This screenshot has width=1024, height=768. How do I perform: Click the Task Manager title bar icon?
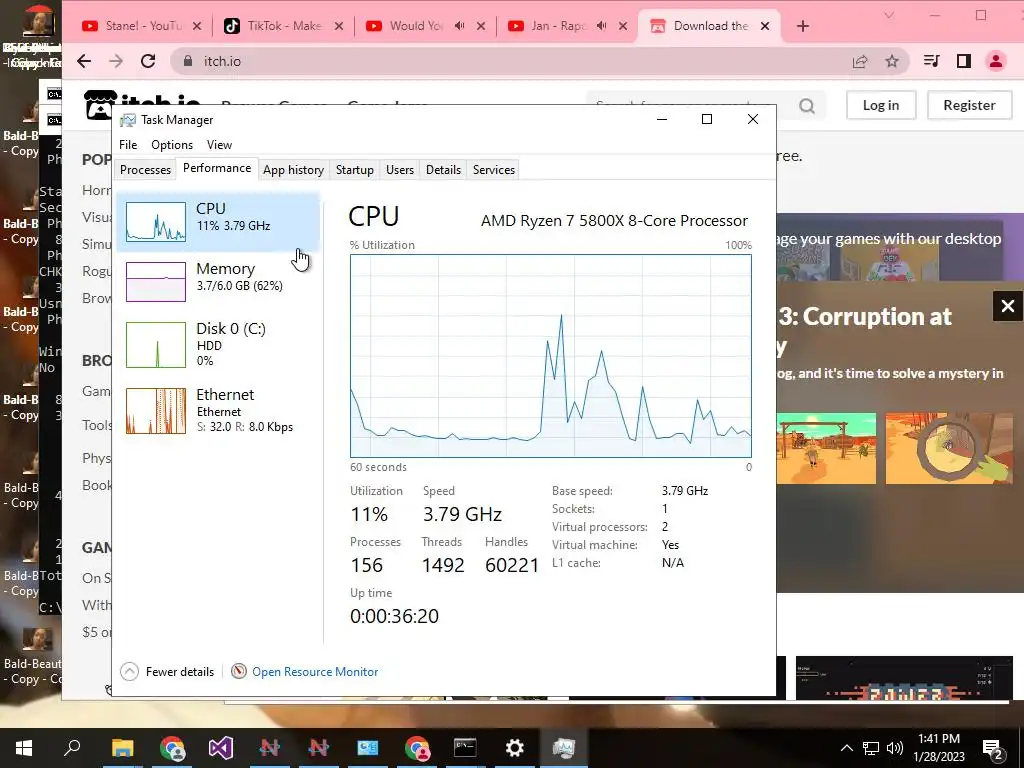point(128,120)
